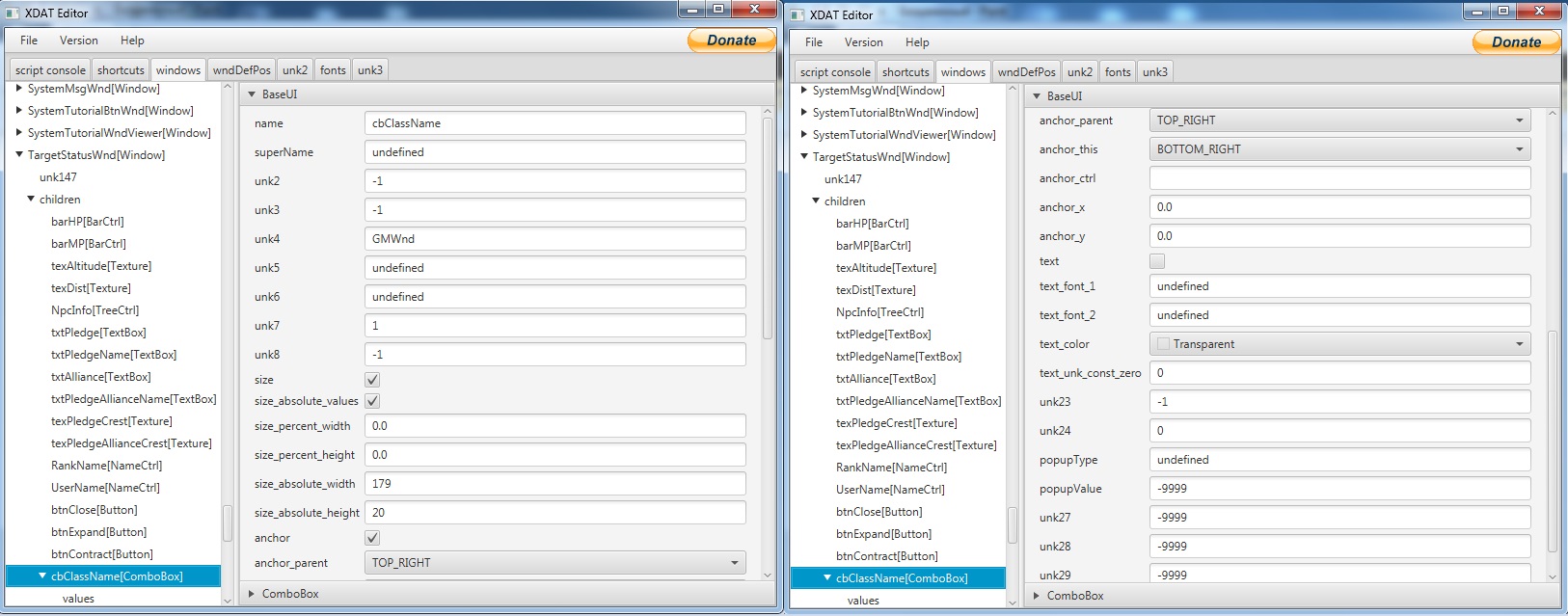Check the text checkbox
1568x616 pixels.
click(1157, 261)
